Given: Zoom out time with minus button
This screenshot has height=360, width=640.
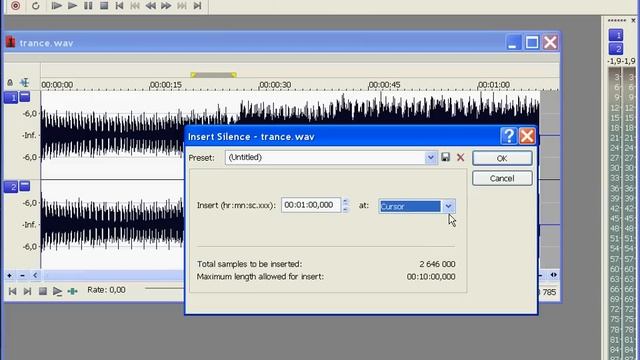Looking at the screenshot, I should point(22,276).
